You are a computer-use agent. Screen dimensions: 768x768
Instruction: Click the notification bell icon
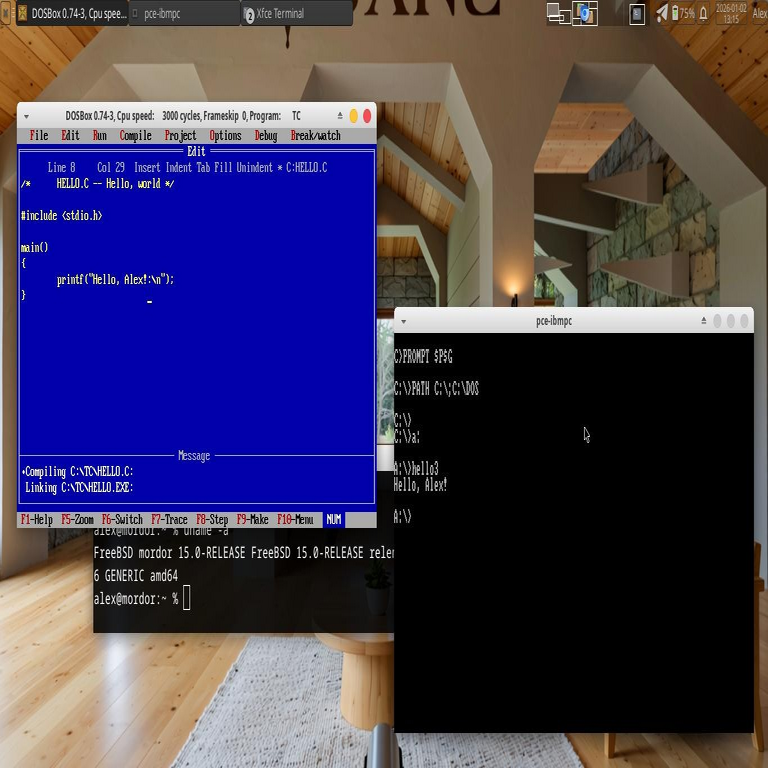(704, 13)
